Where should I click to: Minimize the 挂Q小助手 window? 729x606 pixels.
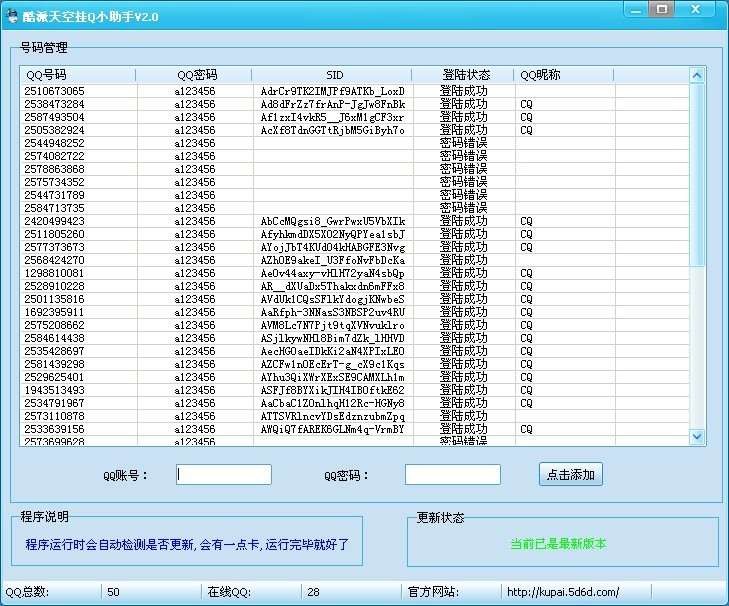tap(636, 10)
